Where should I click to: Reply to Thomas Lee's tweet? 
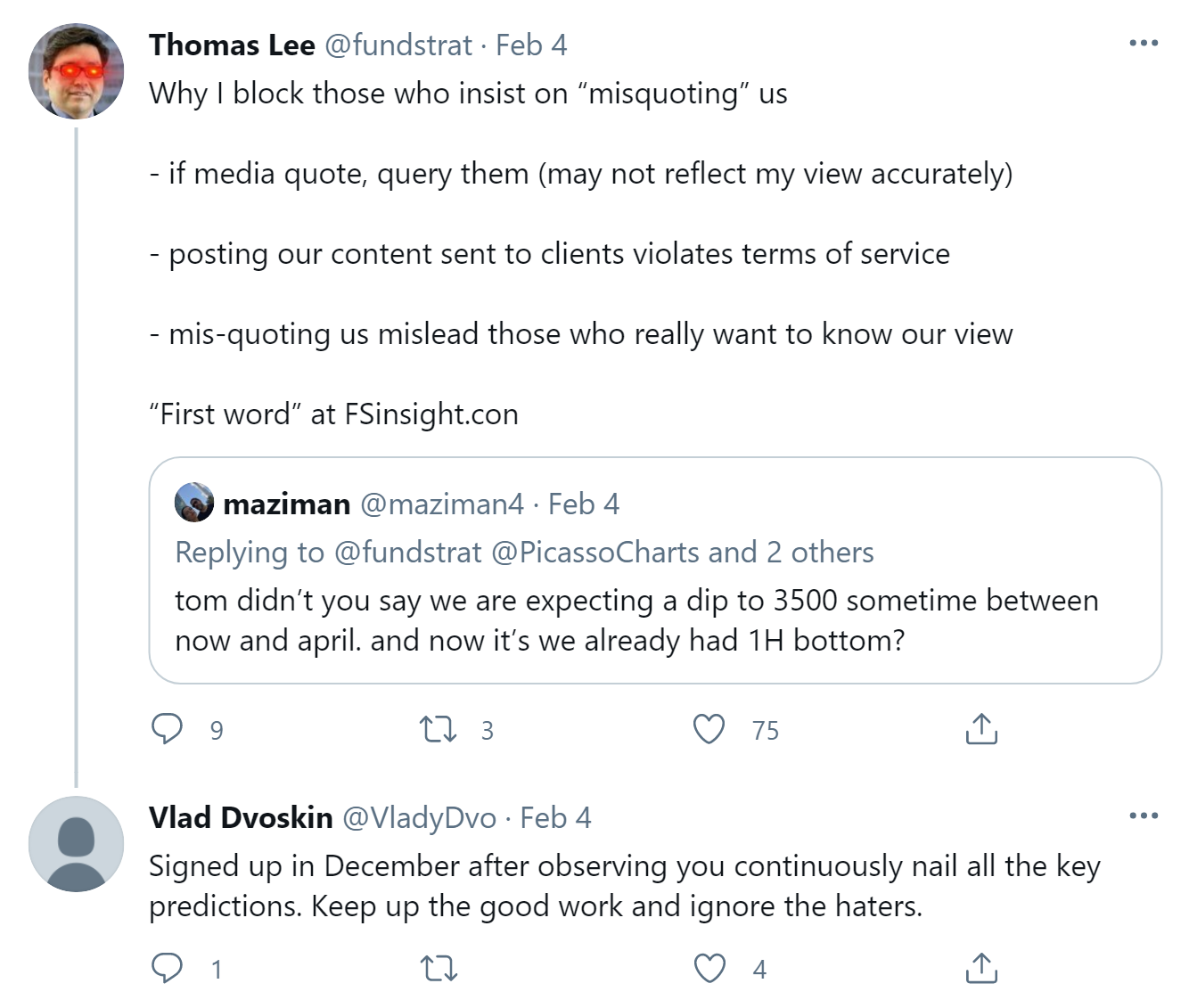168,729
